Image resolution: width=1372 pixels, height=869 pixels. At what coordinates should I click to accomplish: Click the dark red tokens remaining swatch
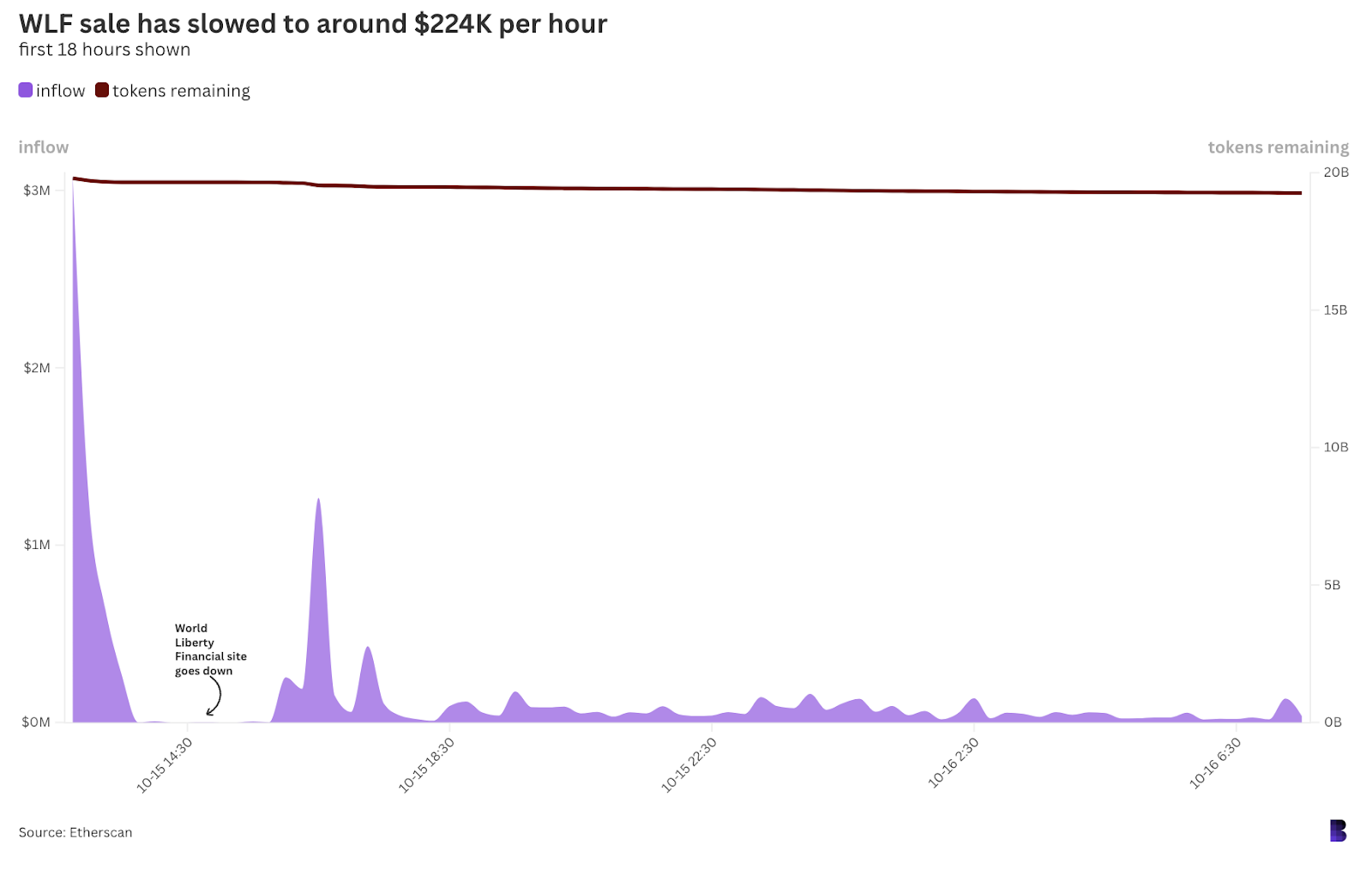(x=102, y=90)
